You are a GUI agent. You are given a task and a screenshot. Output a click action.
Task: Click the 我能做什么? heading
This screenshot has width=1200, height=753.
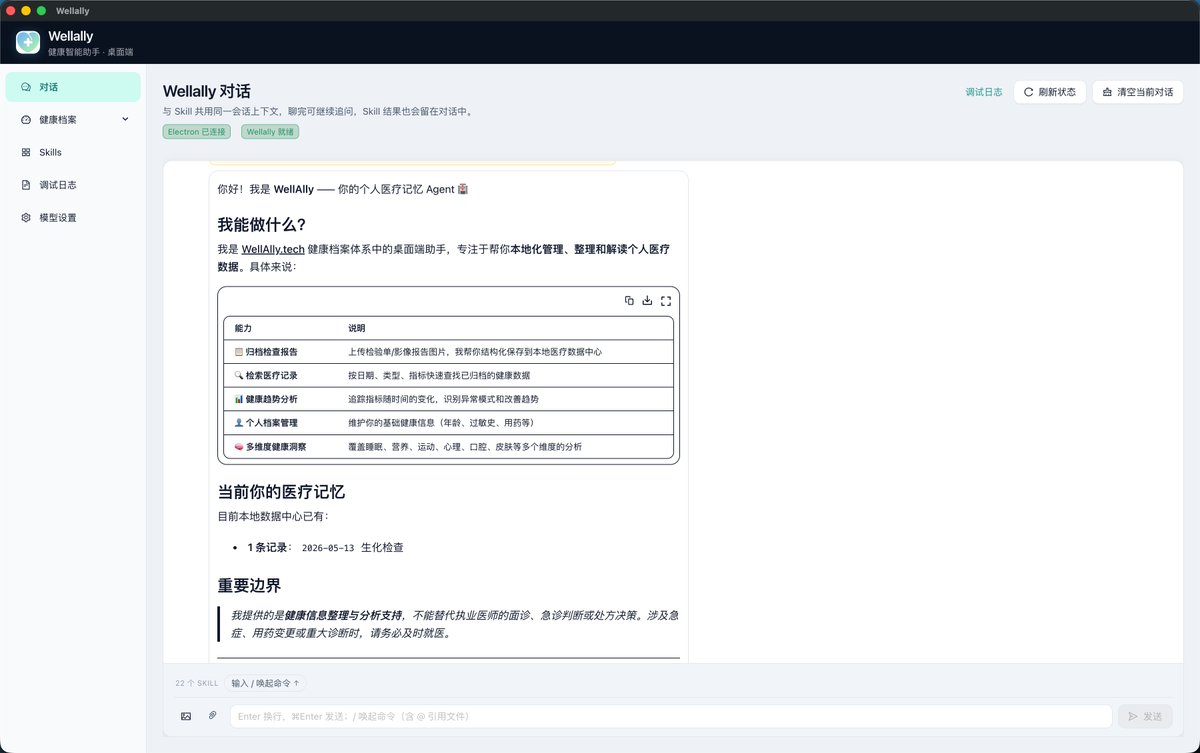click(262, 224)
